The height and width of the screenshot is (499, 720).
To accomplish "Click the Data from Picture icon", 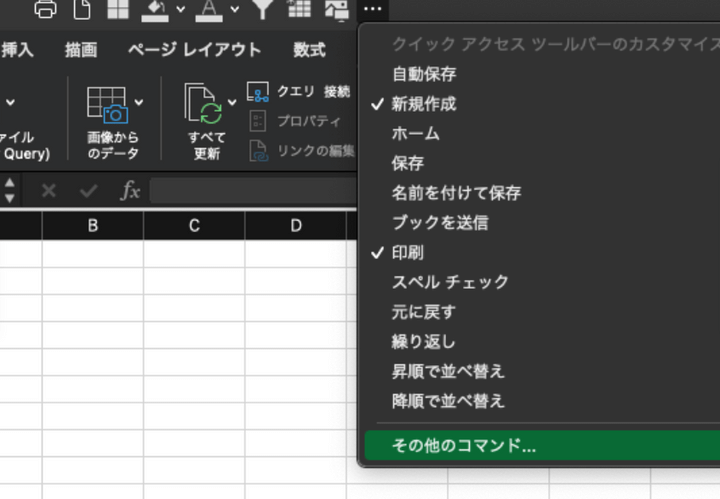I will (106, 105).
